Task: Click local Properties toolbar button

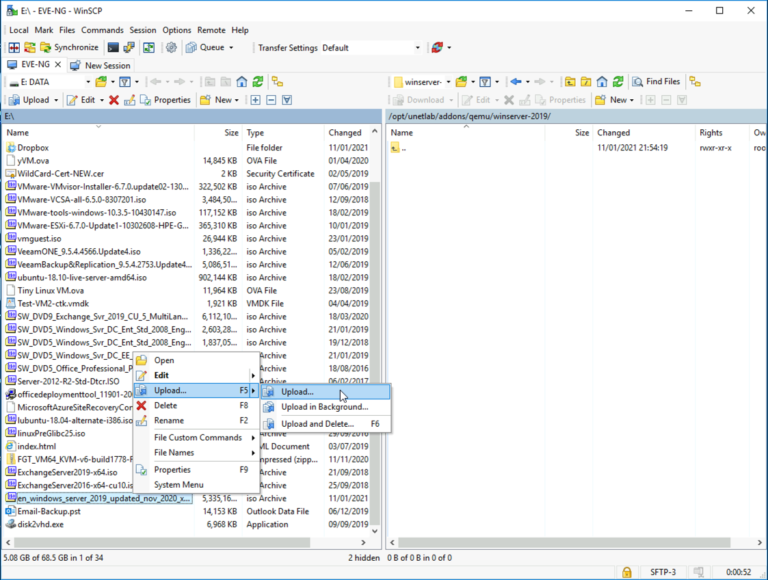Action: click(166, 100)
